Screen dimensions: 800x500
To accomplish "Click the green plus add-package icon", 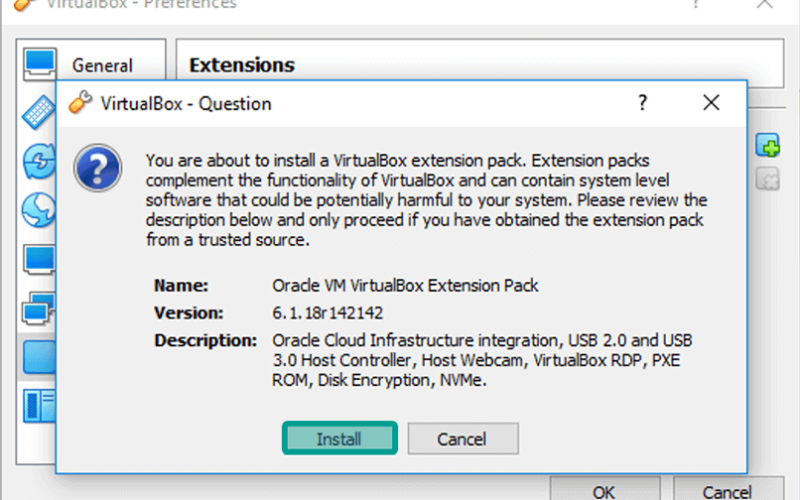I will 767,145.
